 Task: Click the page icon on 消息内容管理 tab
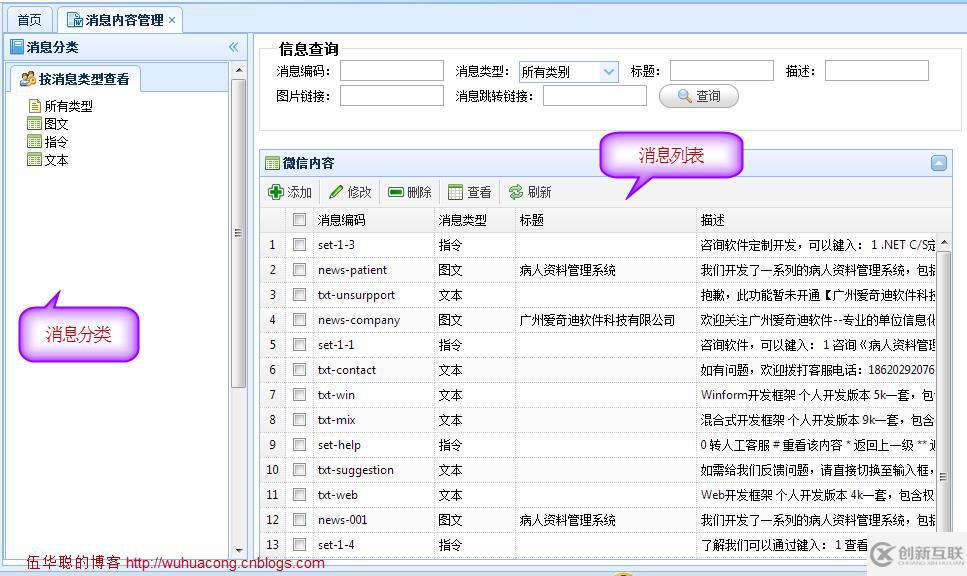point(75,20)
